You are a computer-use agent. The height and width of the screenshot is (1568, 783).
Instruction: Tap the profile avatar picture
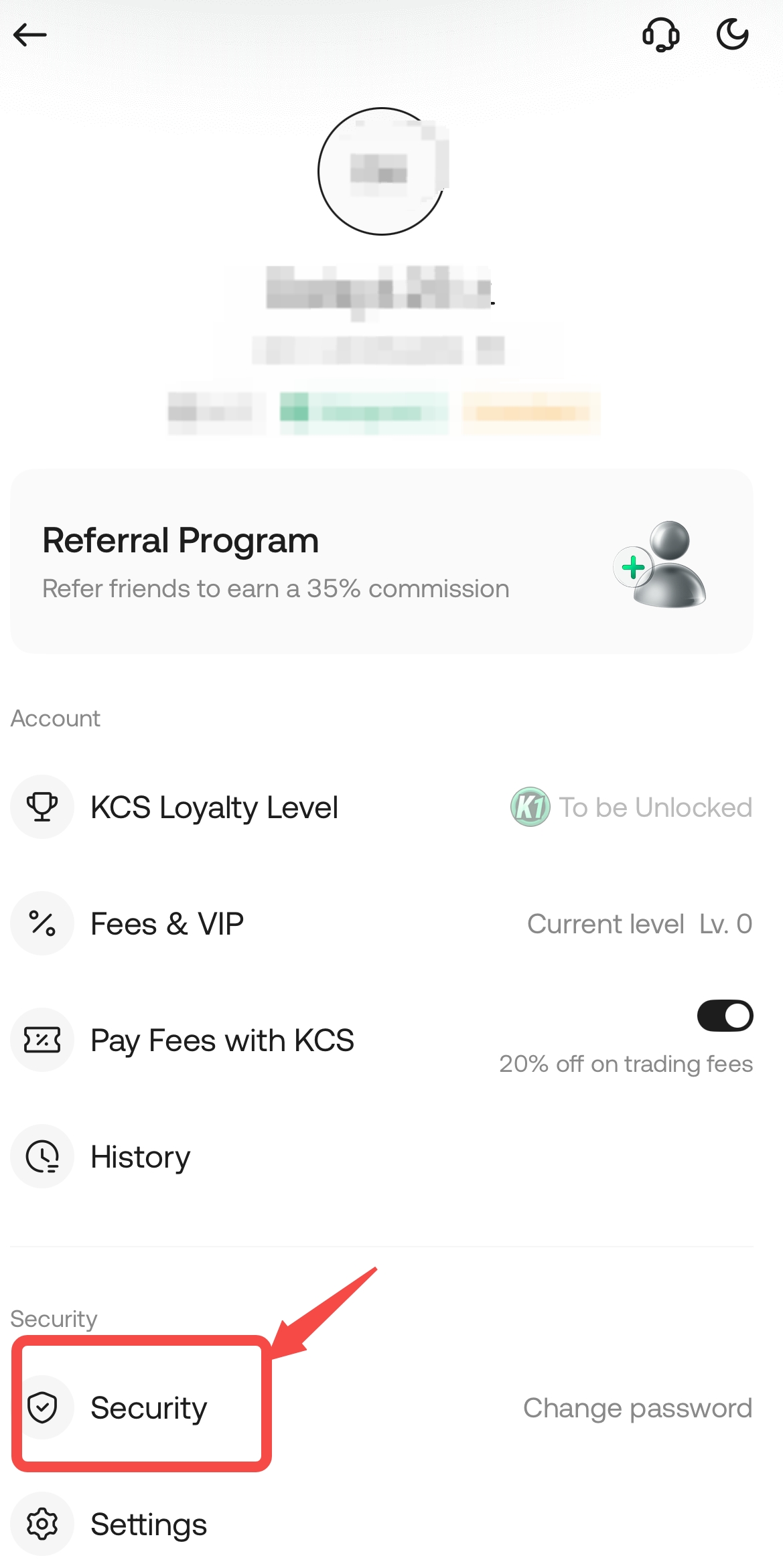381,171
